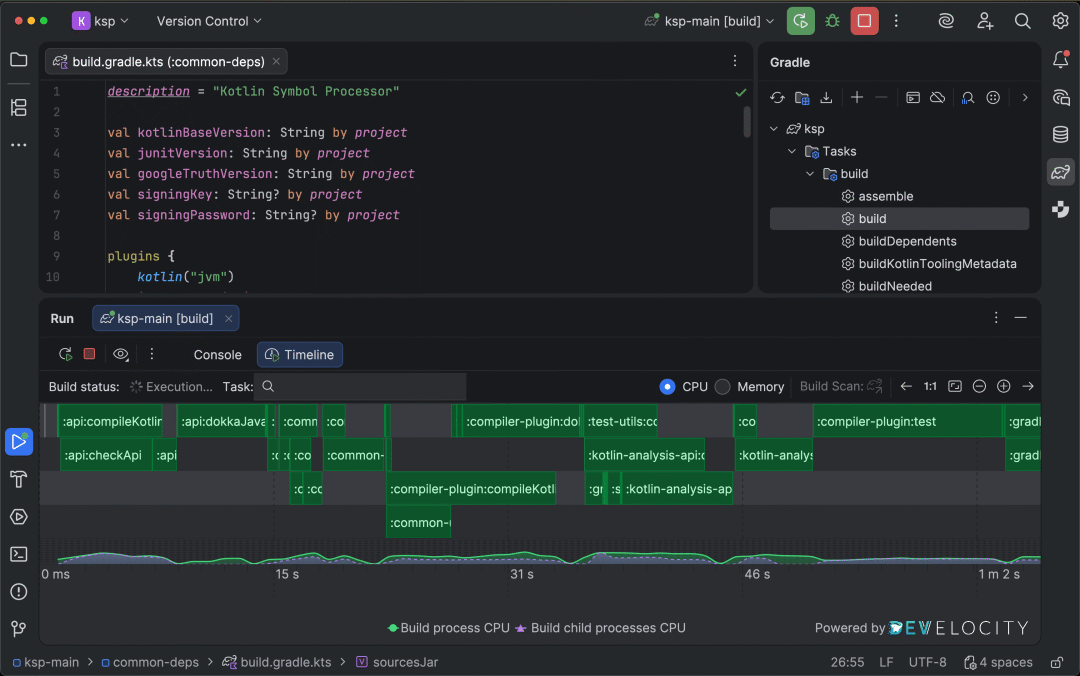
Task: Zoom in on the build timeline
Action: (x=1003, y=386)
